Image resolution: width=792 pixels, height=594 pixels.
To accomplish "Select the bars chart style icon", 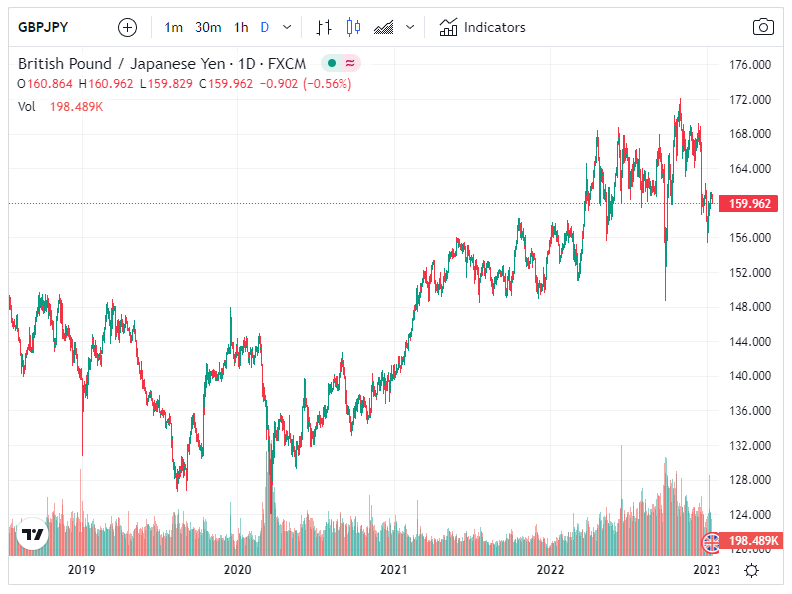I will (x=323, y=27).
